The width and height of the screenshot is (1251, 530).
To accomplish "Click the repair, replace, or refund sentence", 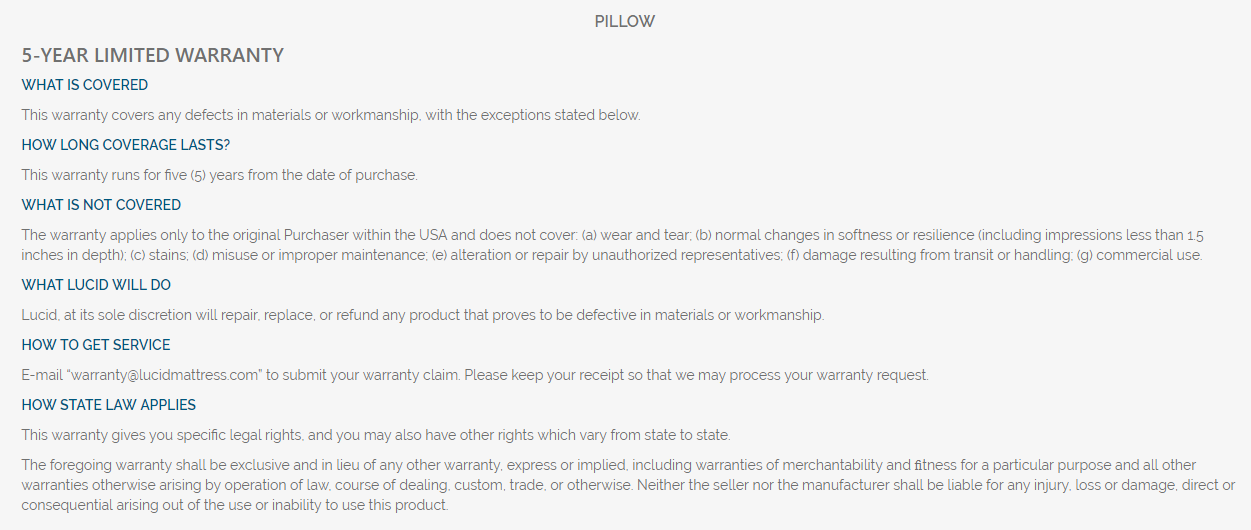I will pyautogui.click(x=422, y=315).
